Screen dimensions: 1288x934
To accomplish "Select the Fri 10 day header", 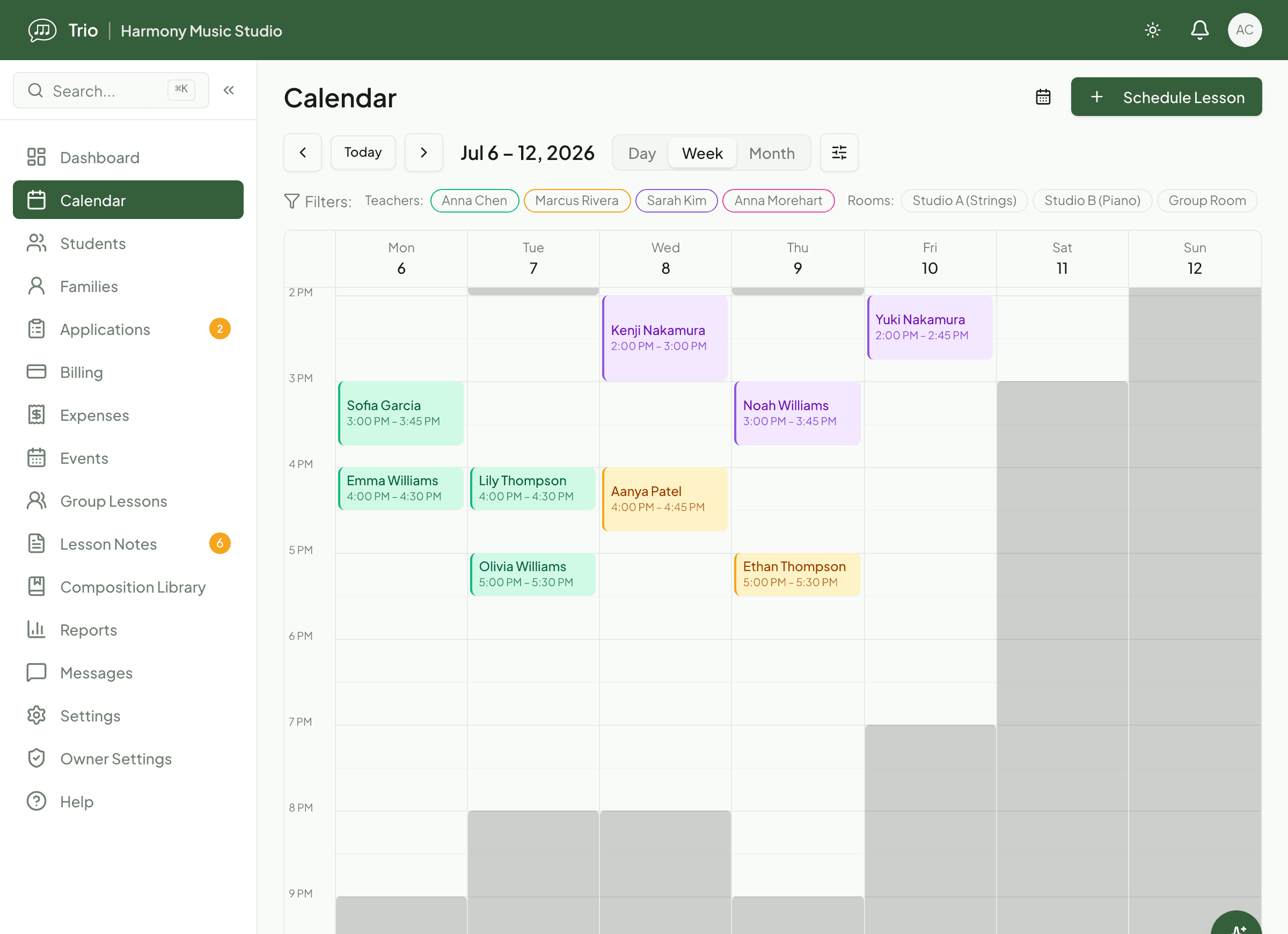I will [x=930, y=259].
